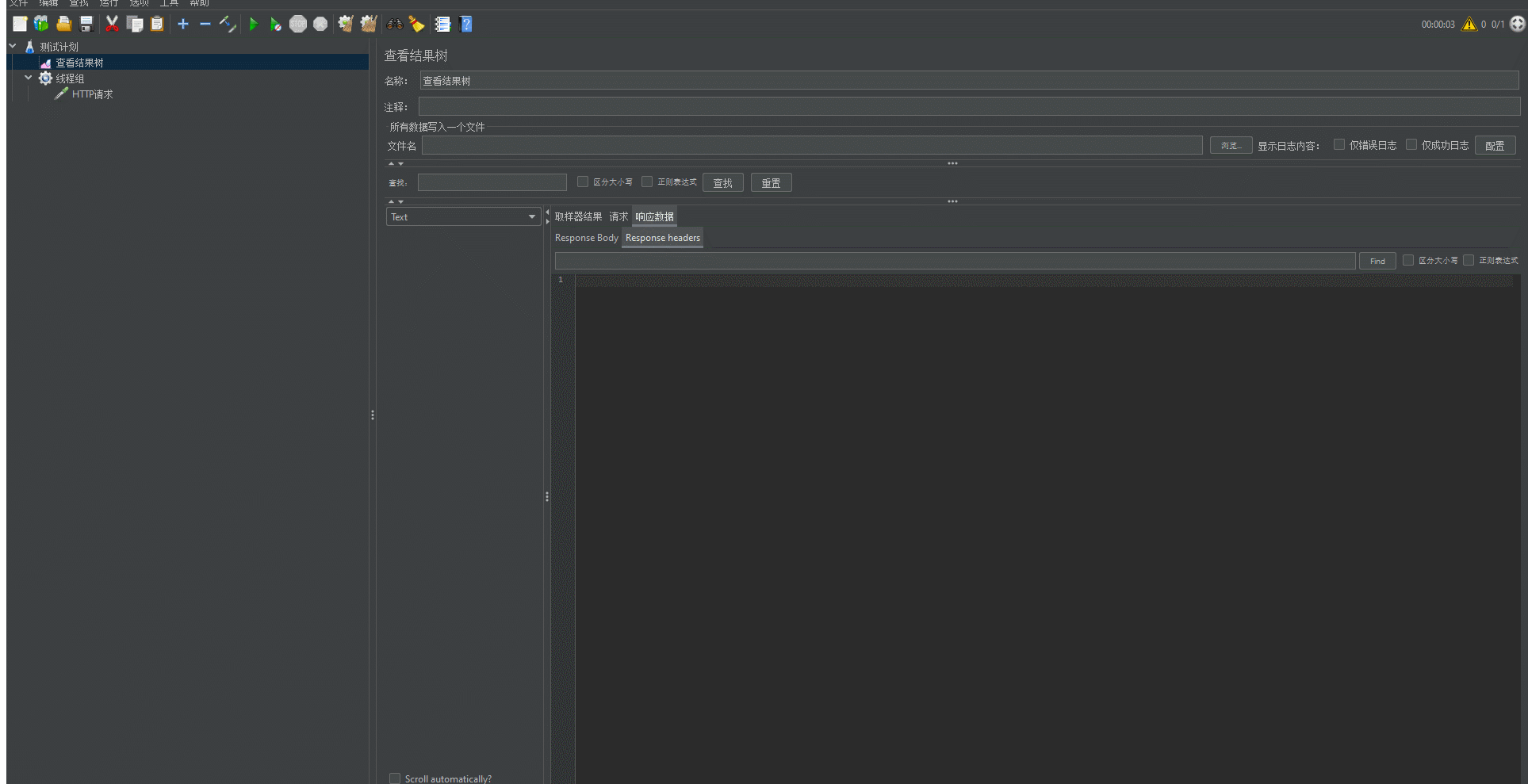The width and height of the screenshot is (1528, 784).
Task: Click the Cut scissors icon
Action: coord(112,25)
